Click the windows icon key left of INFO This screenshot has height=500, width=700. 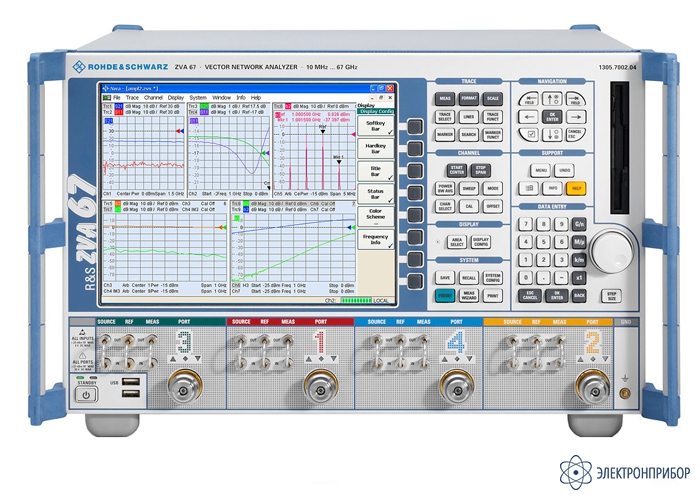coord(529,188)
